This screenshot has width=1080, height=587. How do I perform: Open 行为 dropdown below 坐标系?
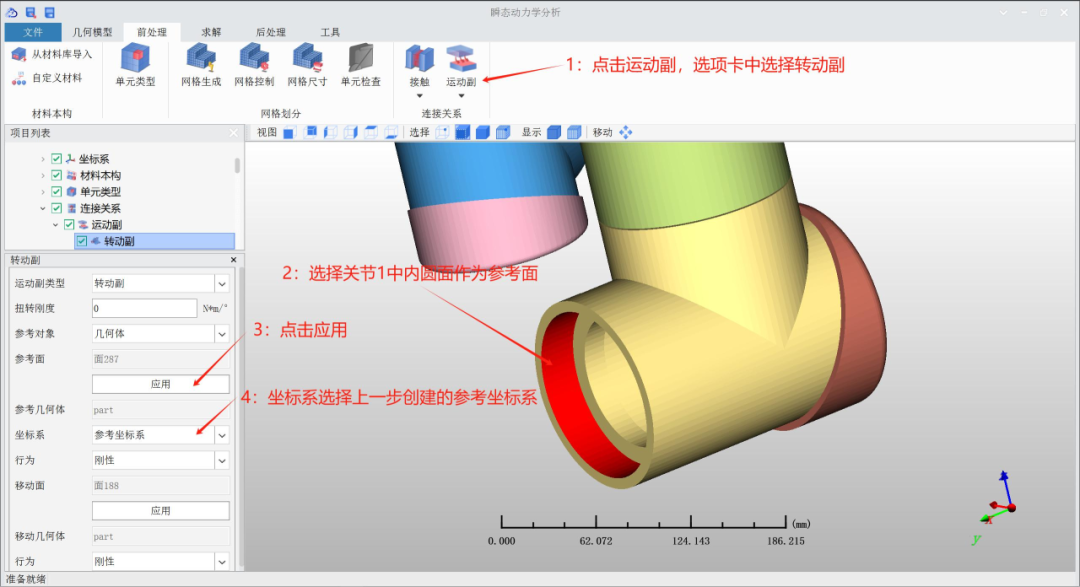point(222,461)
